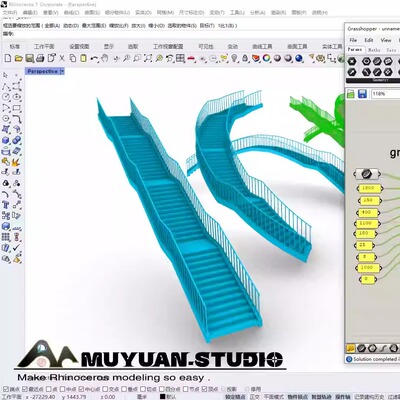
Task: Click the Perspective viewport title label
Action: pyautogui.click(x=42, y=71)
